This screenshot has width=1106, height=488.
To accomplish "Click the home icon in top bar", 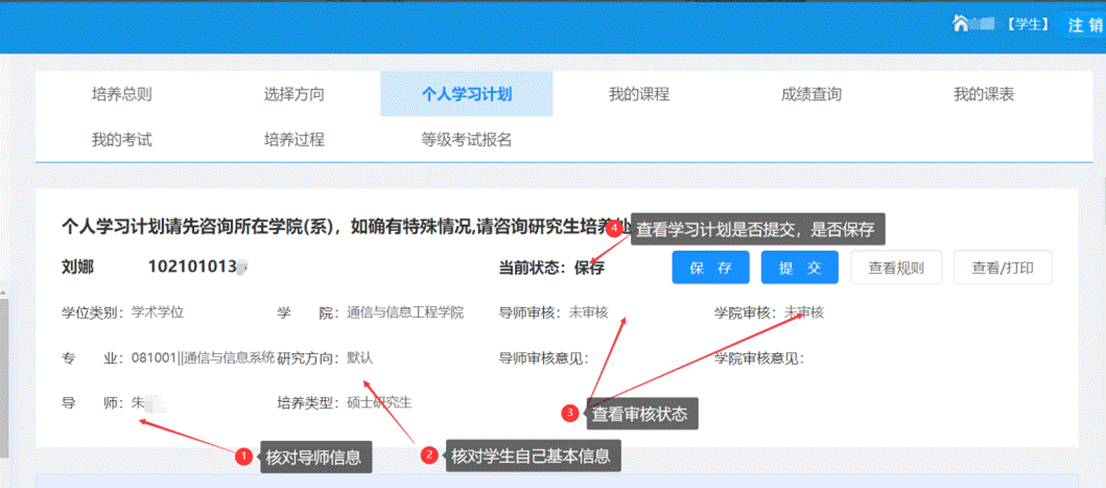I will (961, 23).
